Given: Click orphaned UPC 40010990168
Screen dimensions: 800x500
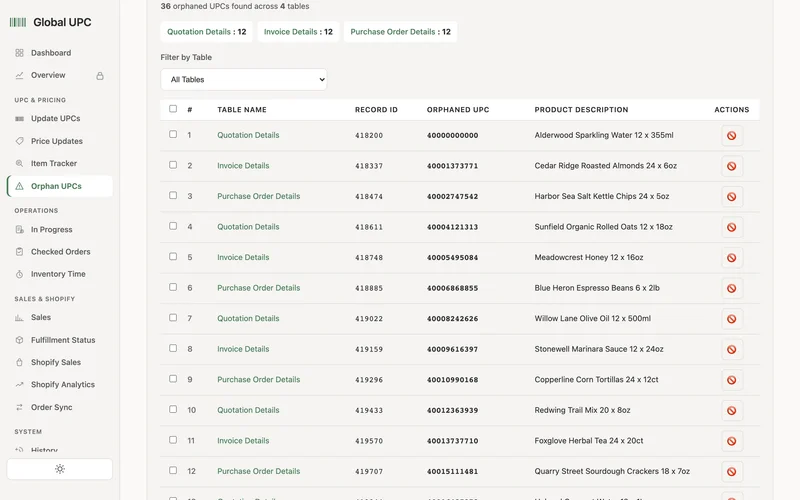Looking at the screenshot, I should (x=453, y=380).
